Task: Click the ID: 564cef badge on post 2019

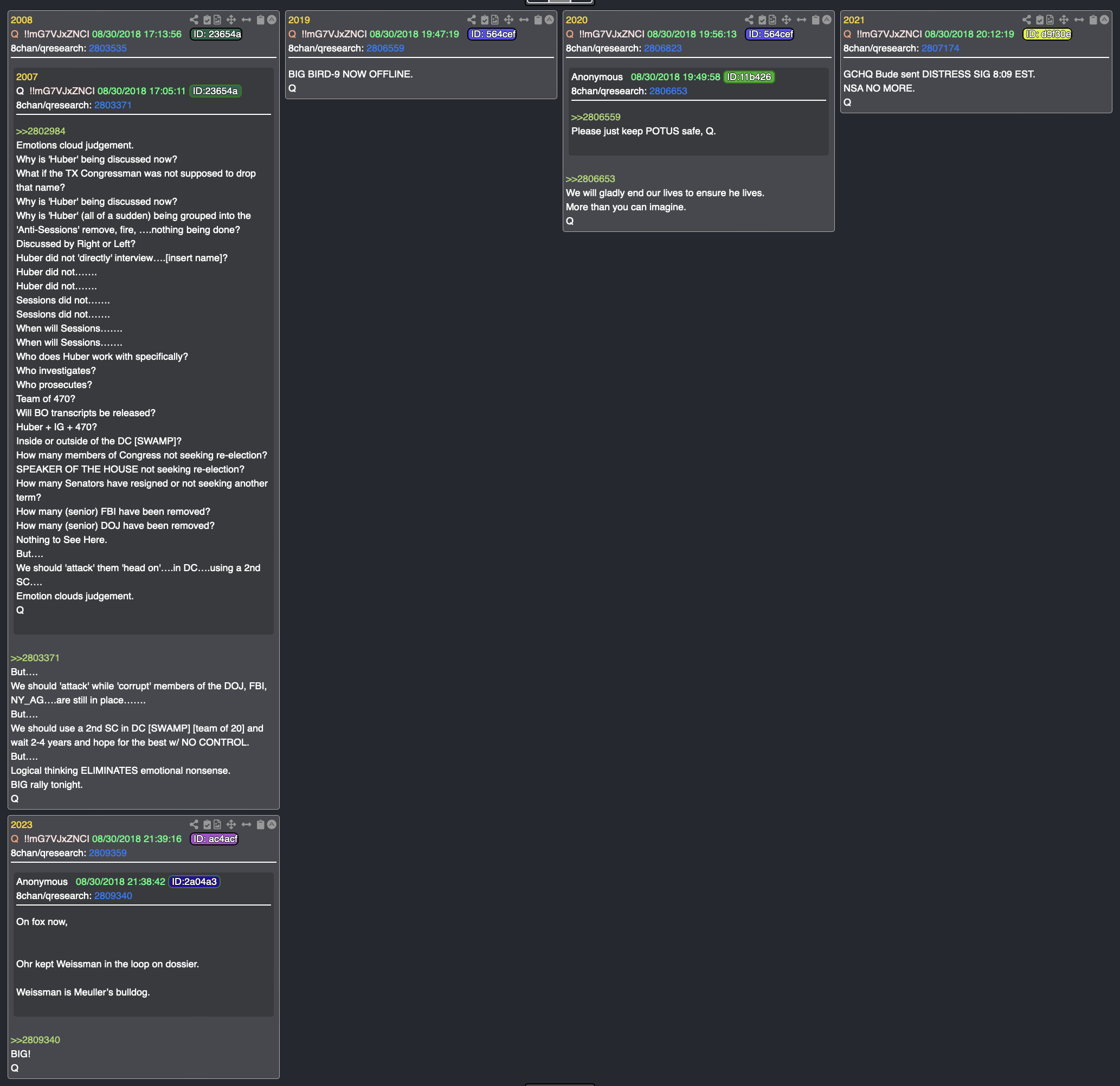Action: [x=492, y=34]
